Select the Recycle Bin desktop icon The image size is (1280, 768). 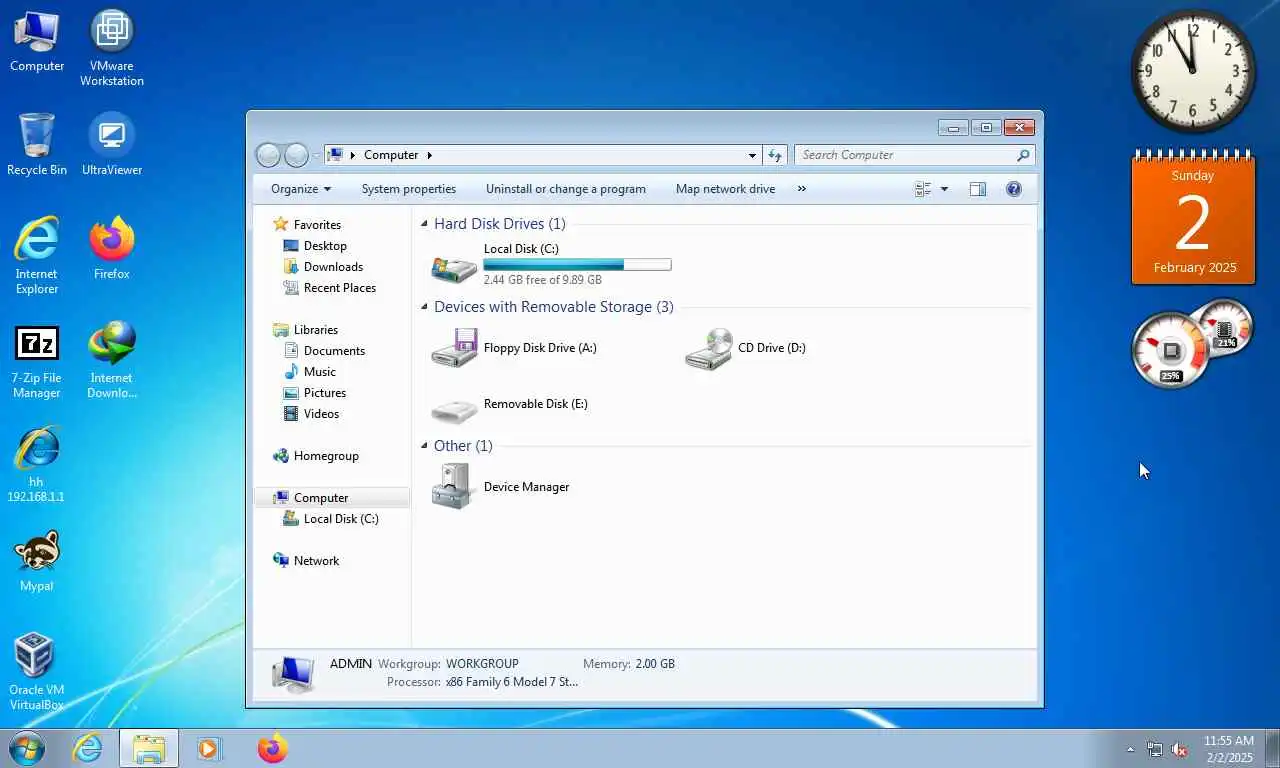coord(37,144)
